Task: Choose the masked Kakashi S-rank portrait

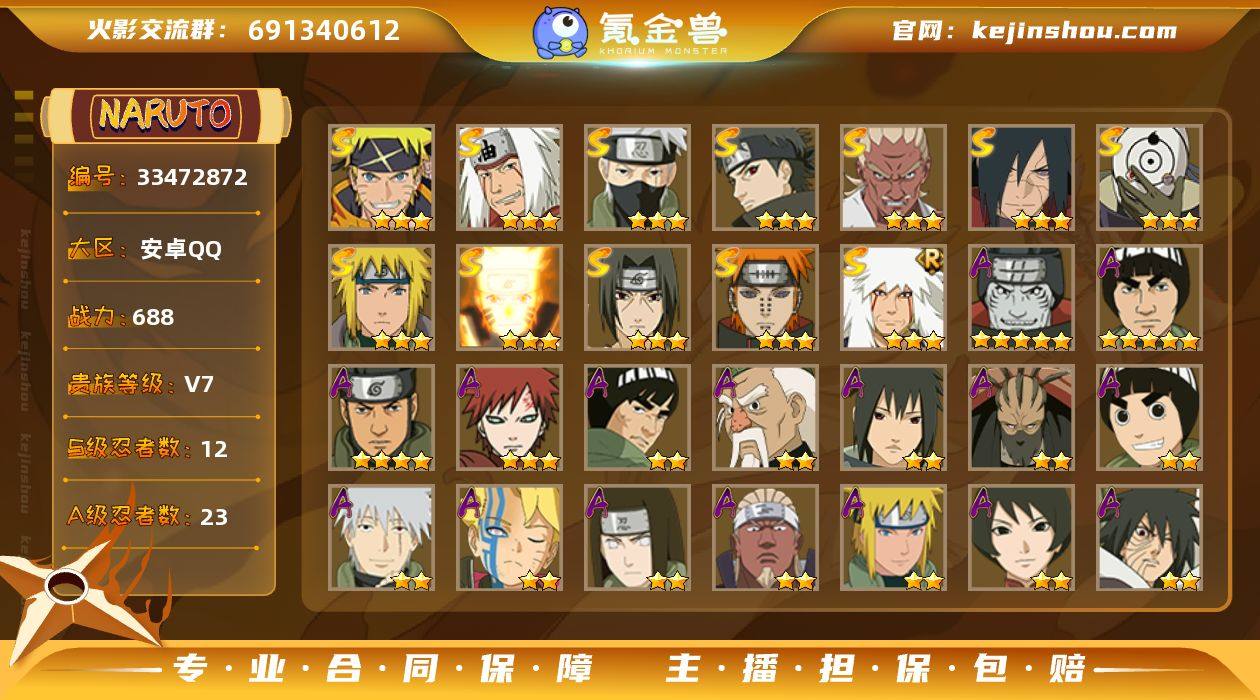Action: (x=638, y=178)
